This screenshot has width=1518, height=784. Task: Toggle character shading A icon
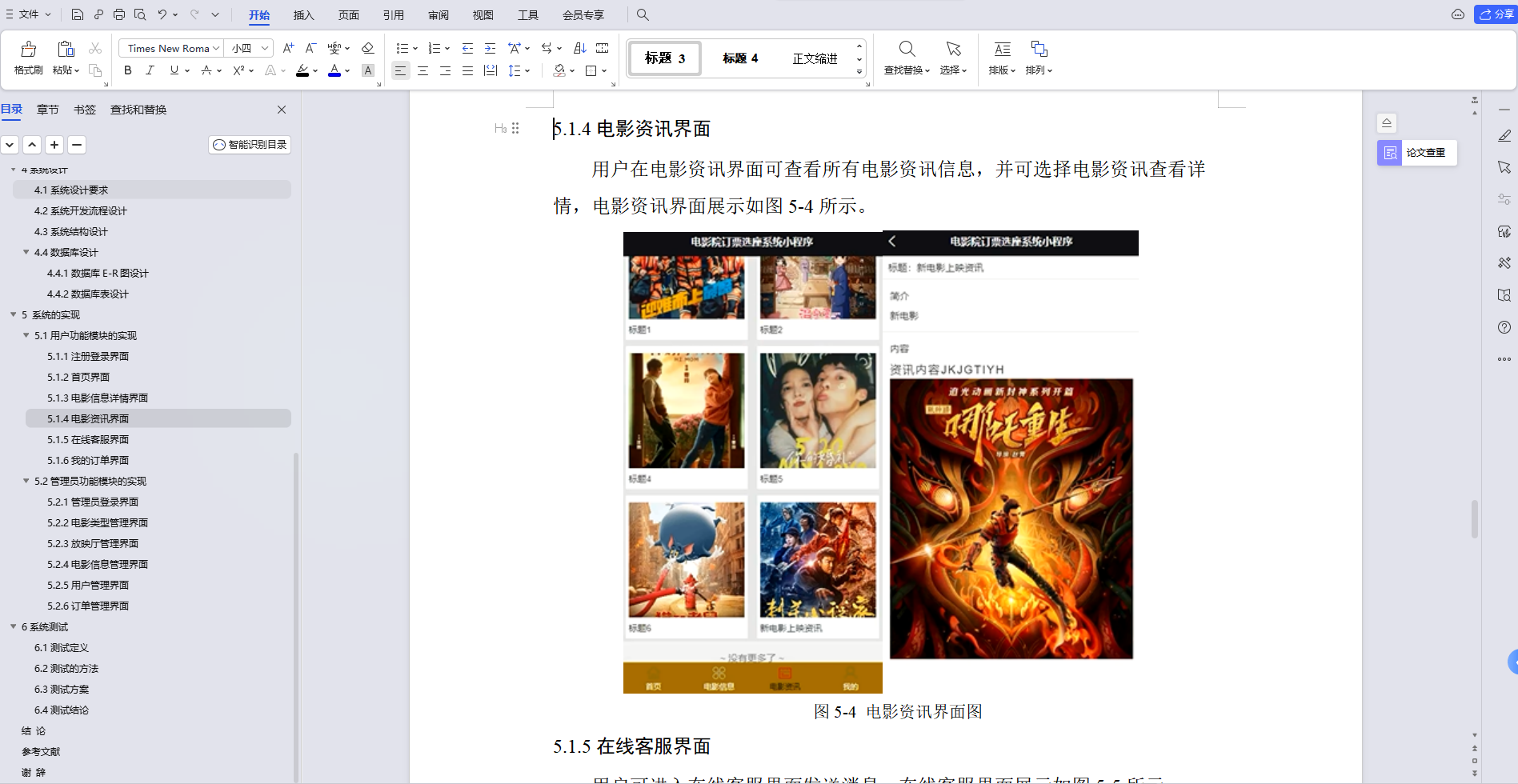click(368, 70)
